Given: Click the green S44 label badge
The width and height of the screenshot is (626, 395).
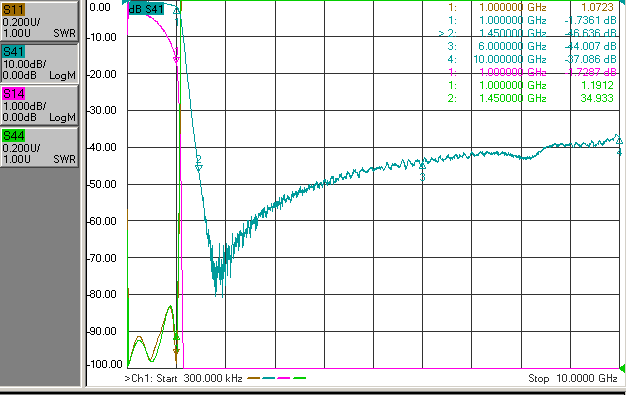Looking at the screenshot, I should coord(13,135).
